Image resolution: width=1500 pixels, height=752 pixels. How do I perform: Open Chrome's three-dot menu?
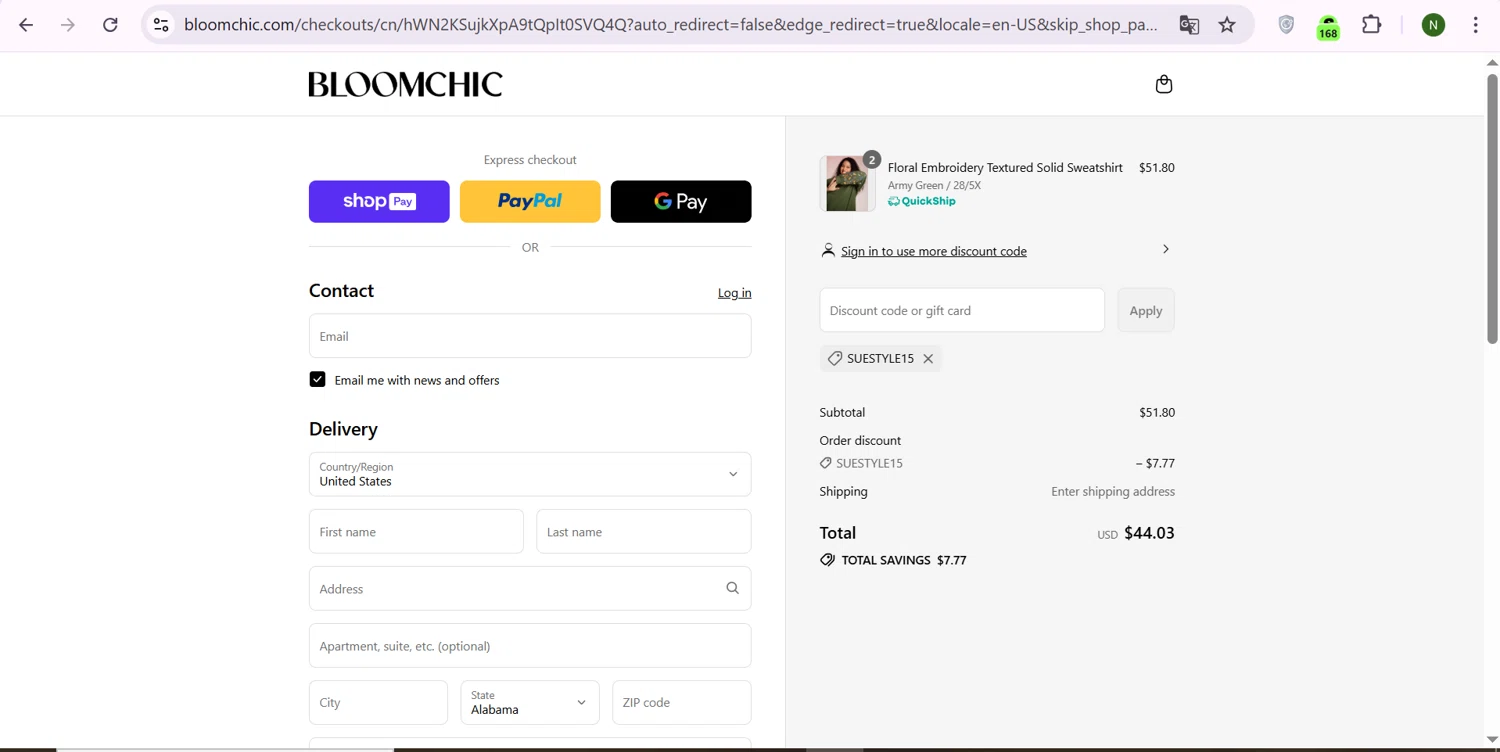pos(1476,25)
